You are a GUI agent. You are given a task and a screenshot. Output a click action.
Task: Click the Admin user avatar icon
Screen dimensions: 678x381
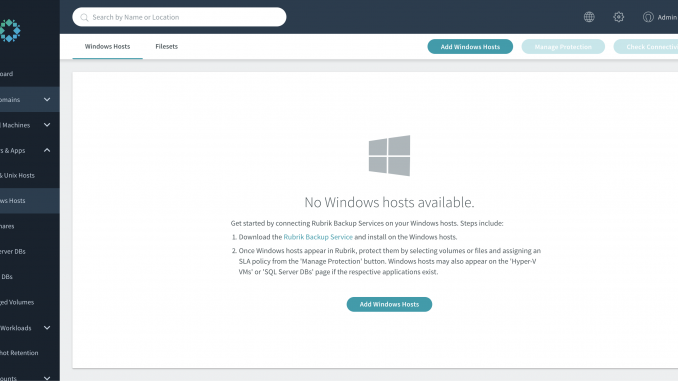[x=648, y=17]
